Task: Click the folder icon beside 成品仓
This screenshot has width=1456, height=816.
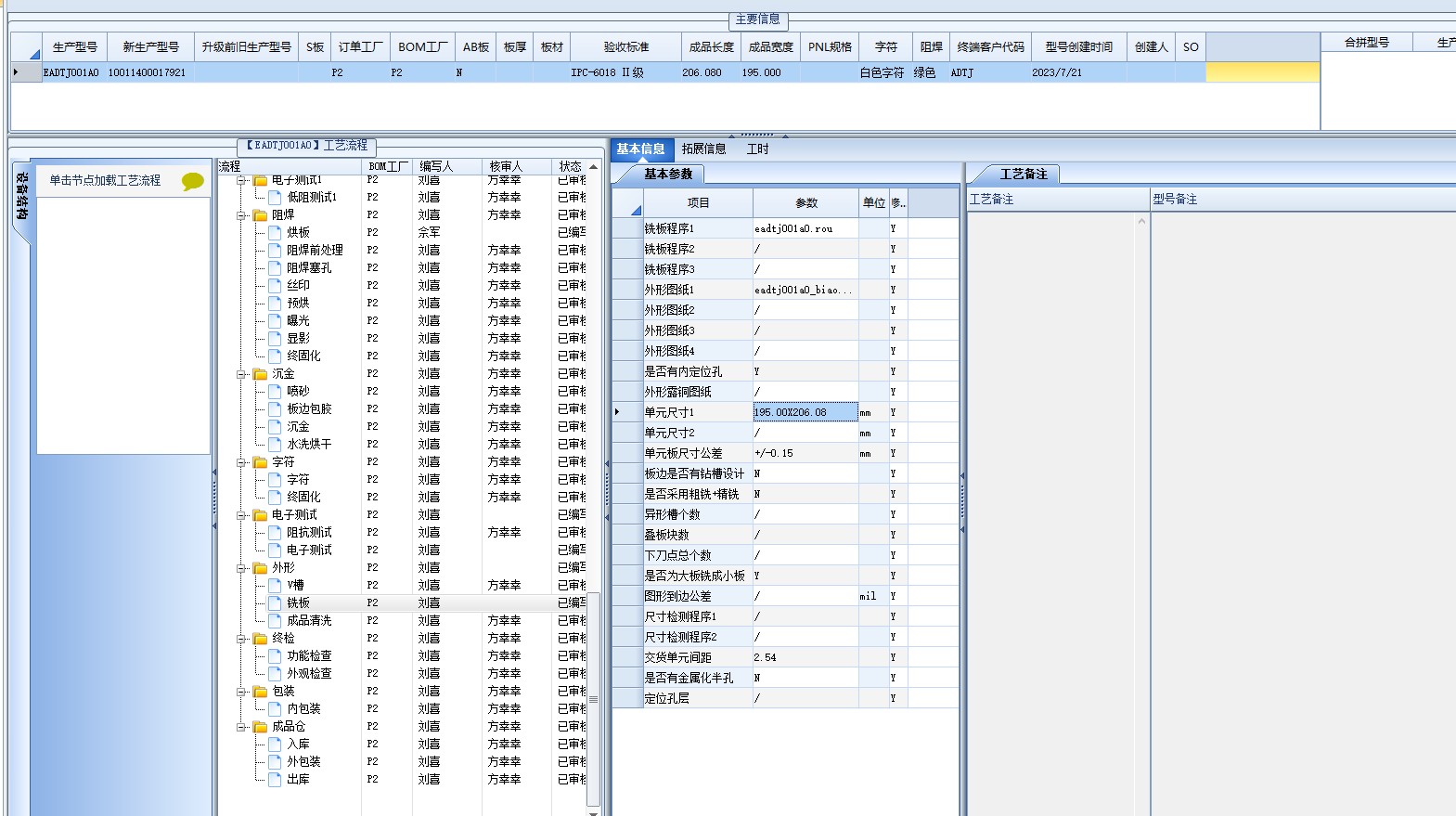Action: coord(261,727)
